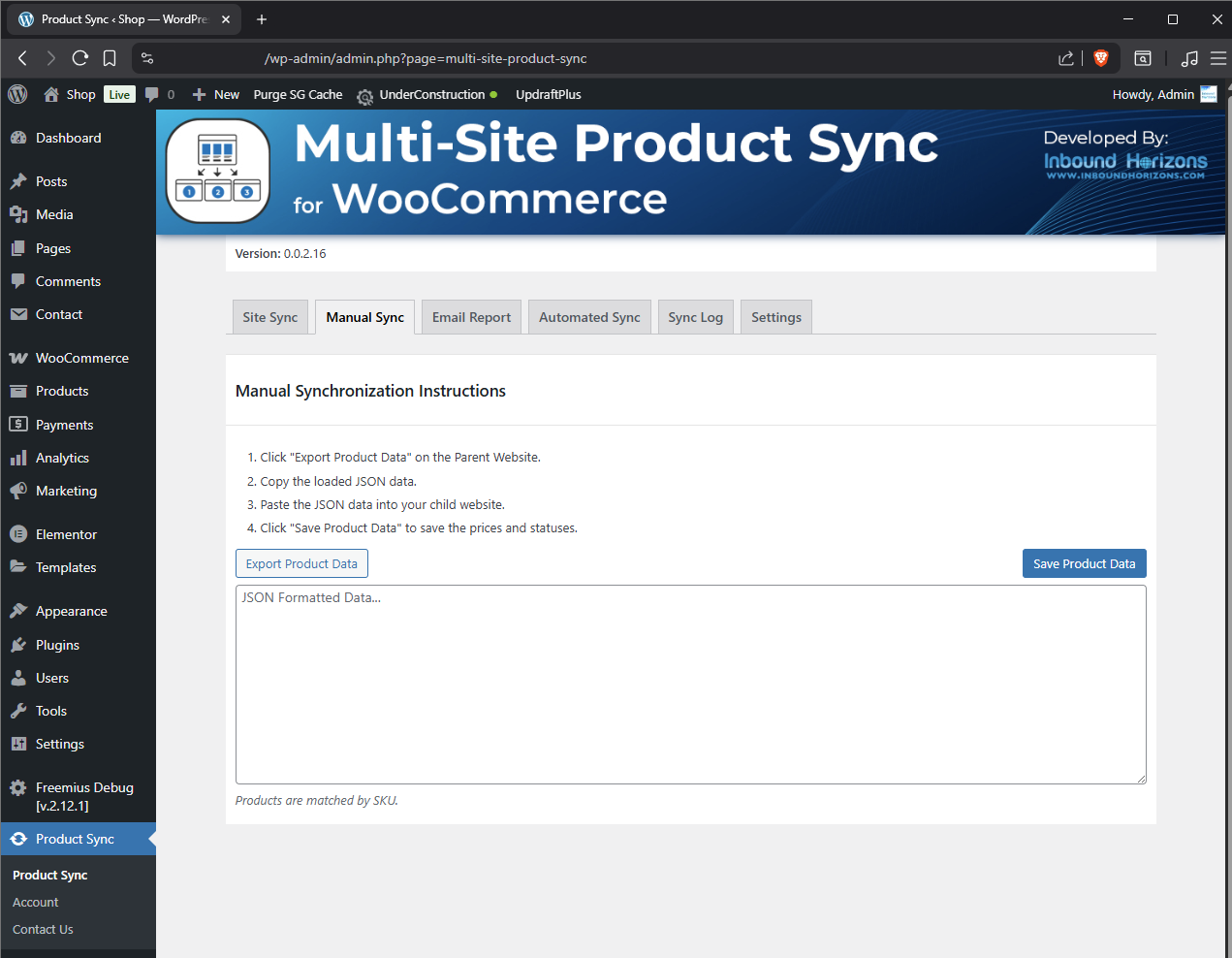
Task: Select the Sync Log tab
Action: coord(695,317)
